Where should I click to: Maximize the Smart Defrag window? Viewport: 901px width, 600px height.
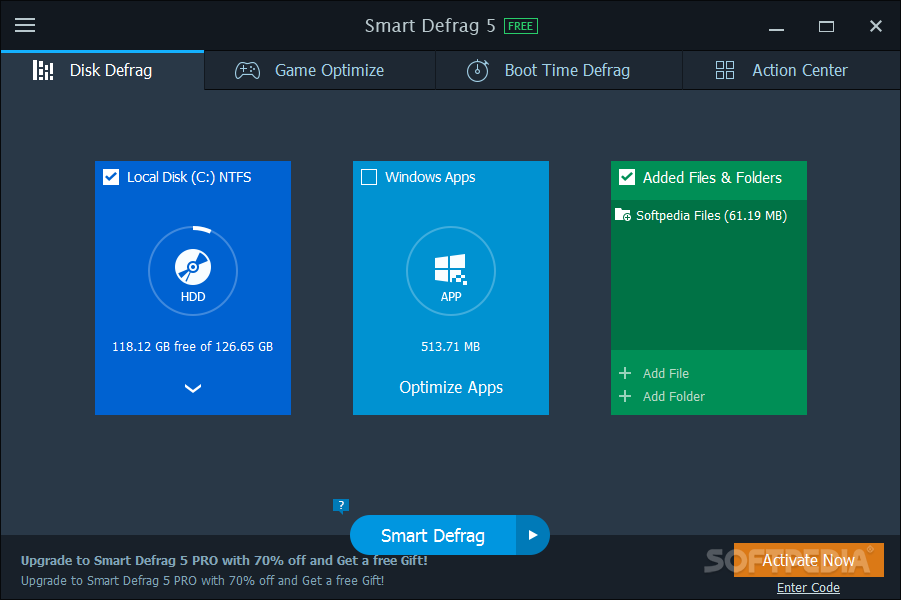[x=826, y=26]
